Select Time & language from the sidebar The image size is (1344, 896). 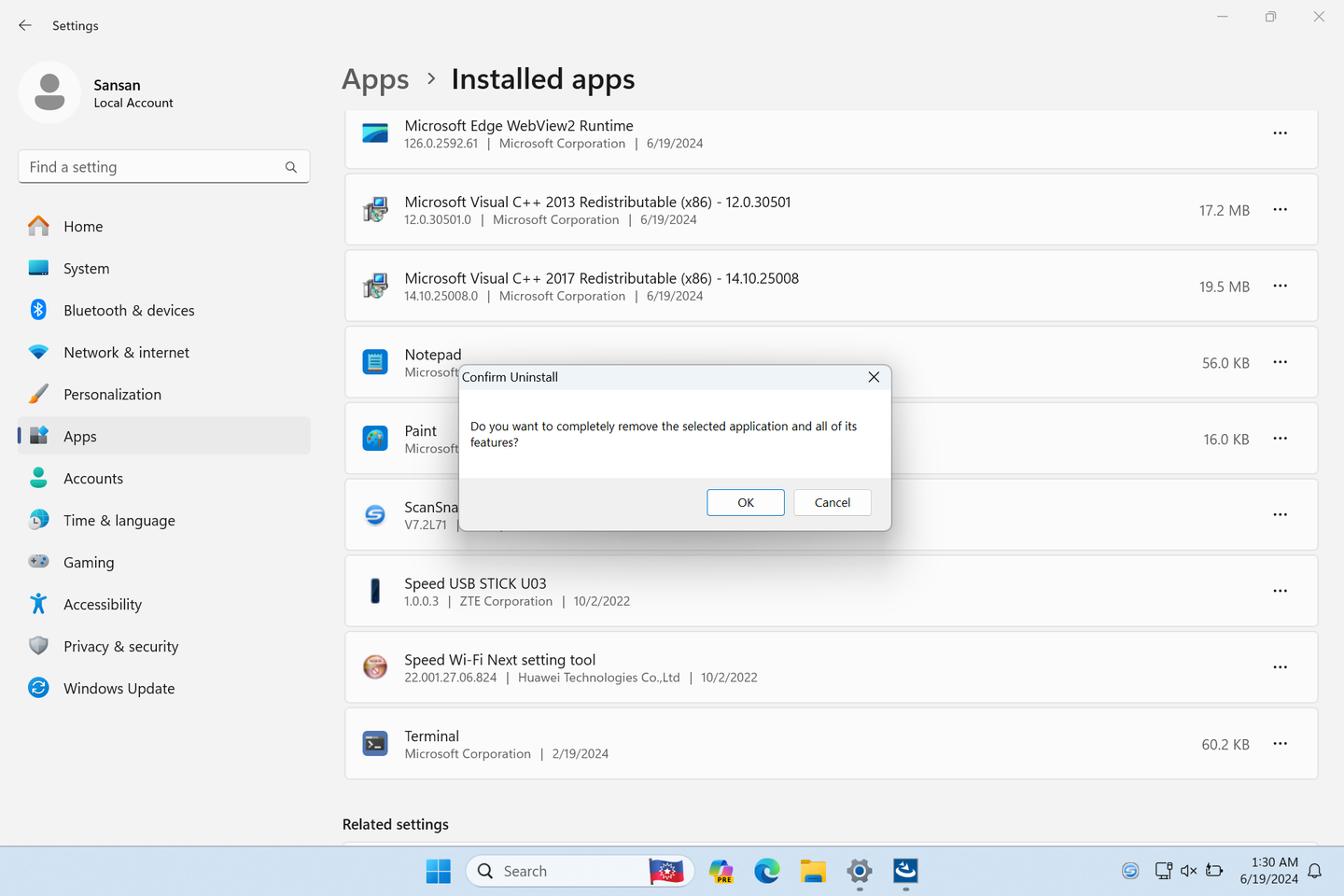119,520
